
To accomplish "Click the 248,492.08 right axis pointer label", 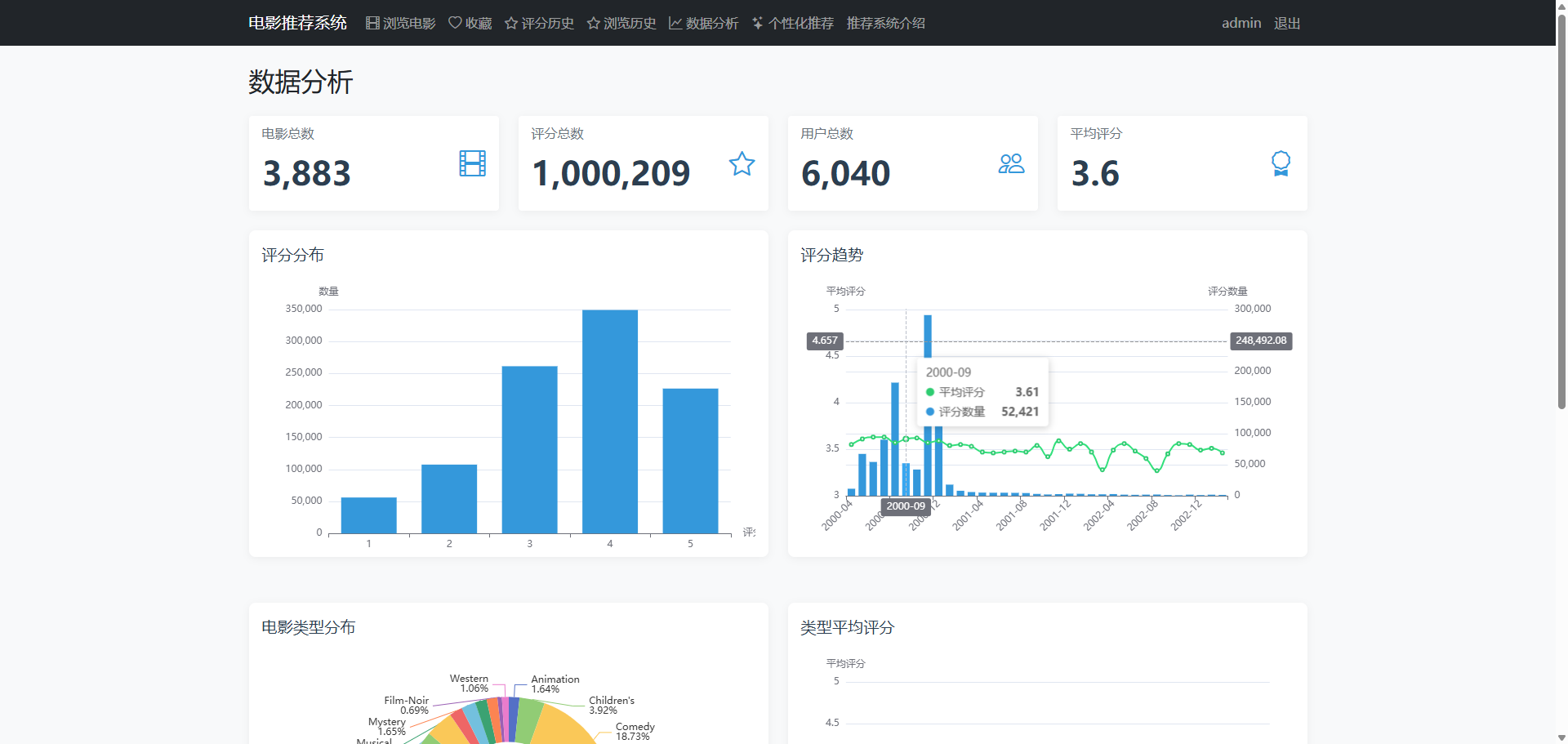I will pos(1261,341).
